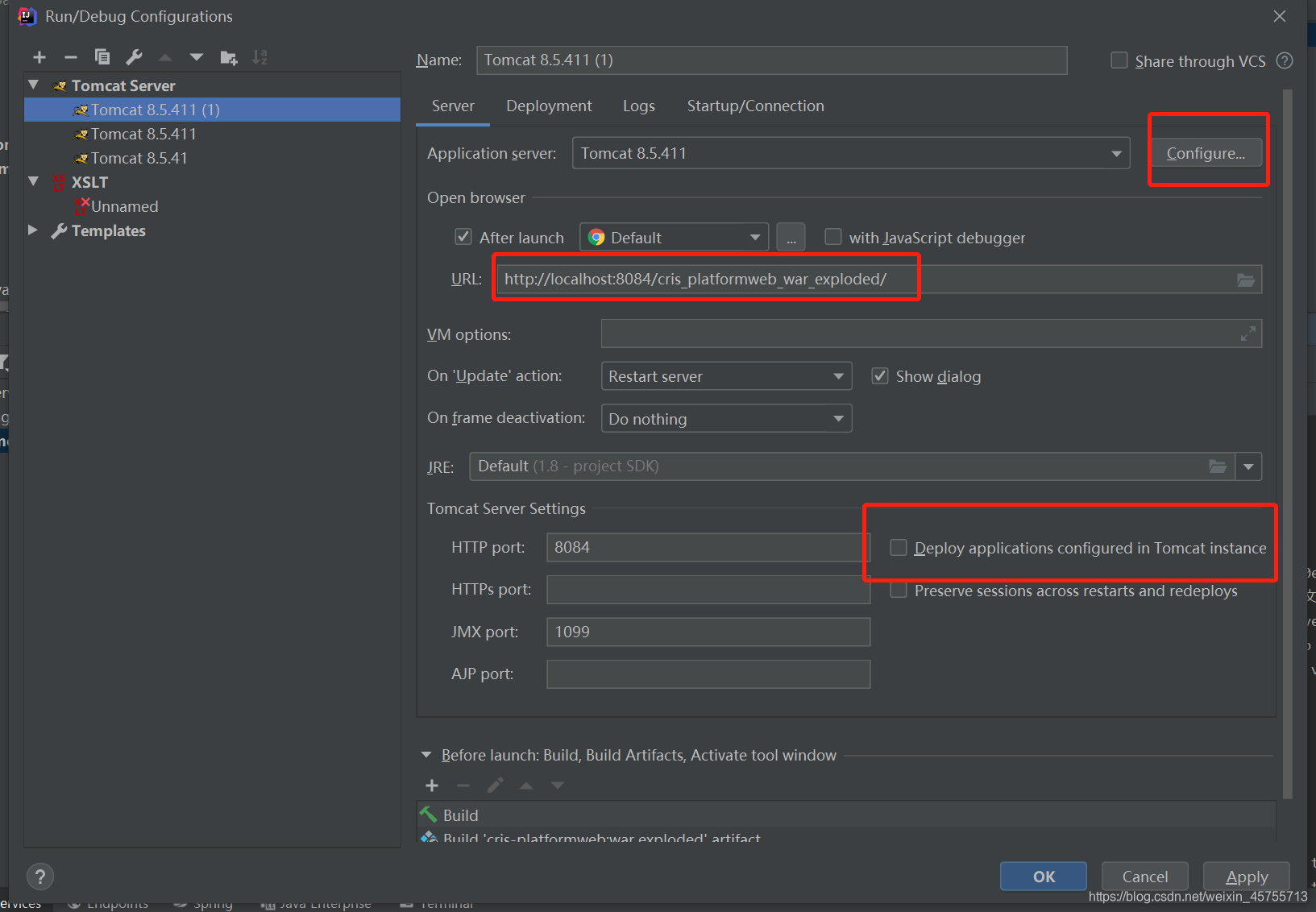Click the Cancel button
This screenshot has width=1316, height=912.
[x=1144, y=877]
